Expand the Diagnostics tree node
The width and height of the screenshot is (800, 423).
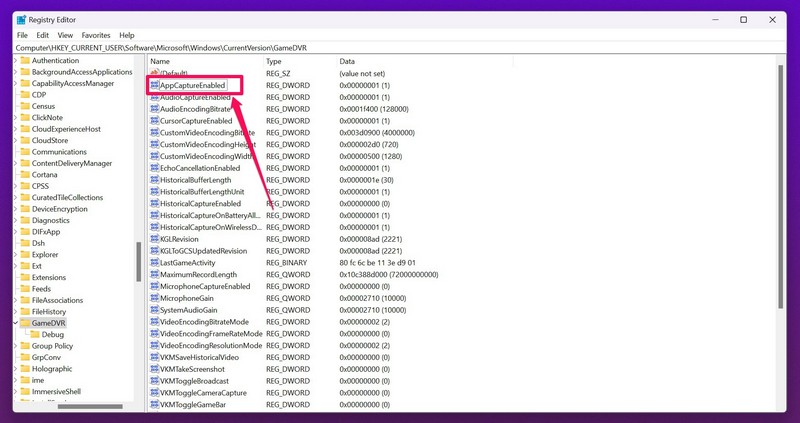point(15,220)
